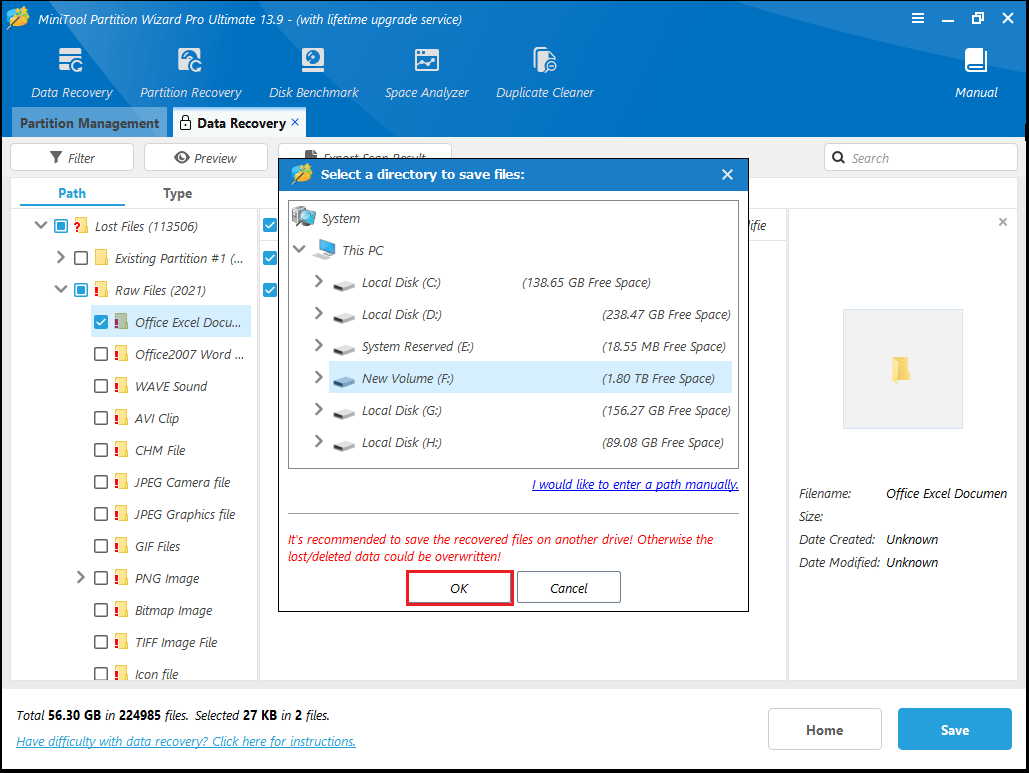Click the Preview button
Screen dimensions: 1029x773
(x=205, y=157)
